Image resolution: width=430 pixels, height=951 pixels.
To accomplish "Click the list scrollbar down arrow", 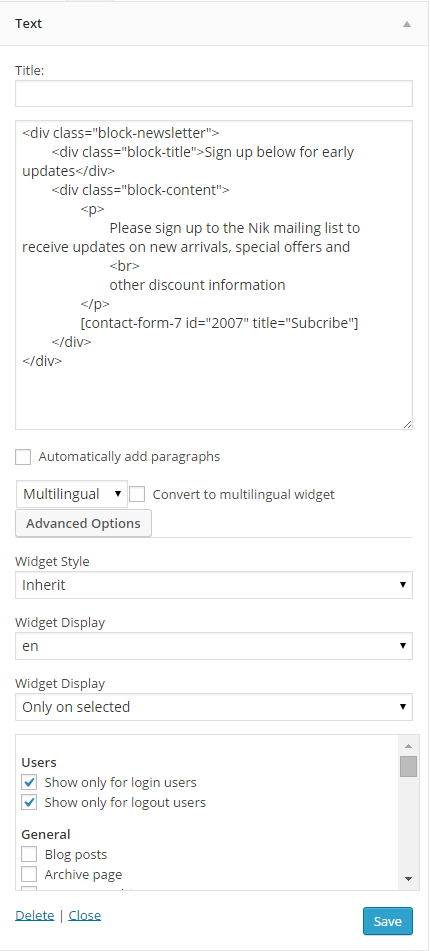I will point(408,878).
